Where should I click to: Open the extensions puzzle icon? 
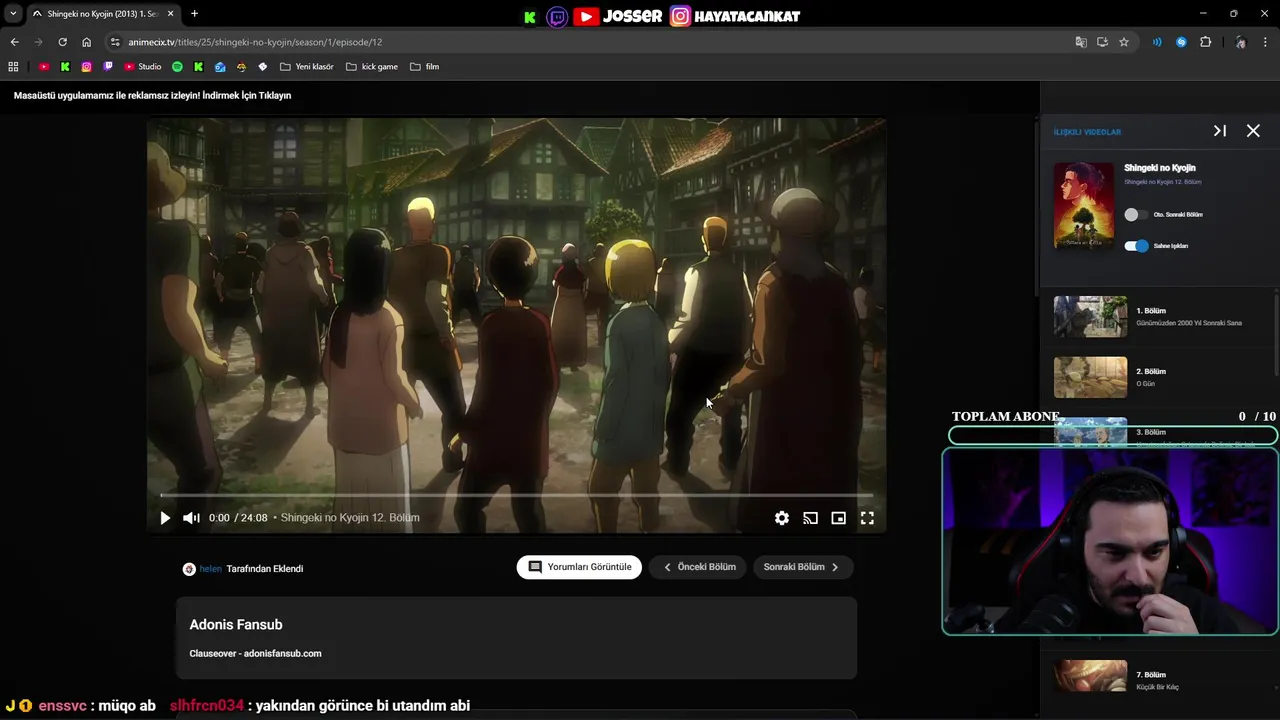1205,42
